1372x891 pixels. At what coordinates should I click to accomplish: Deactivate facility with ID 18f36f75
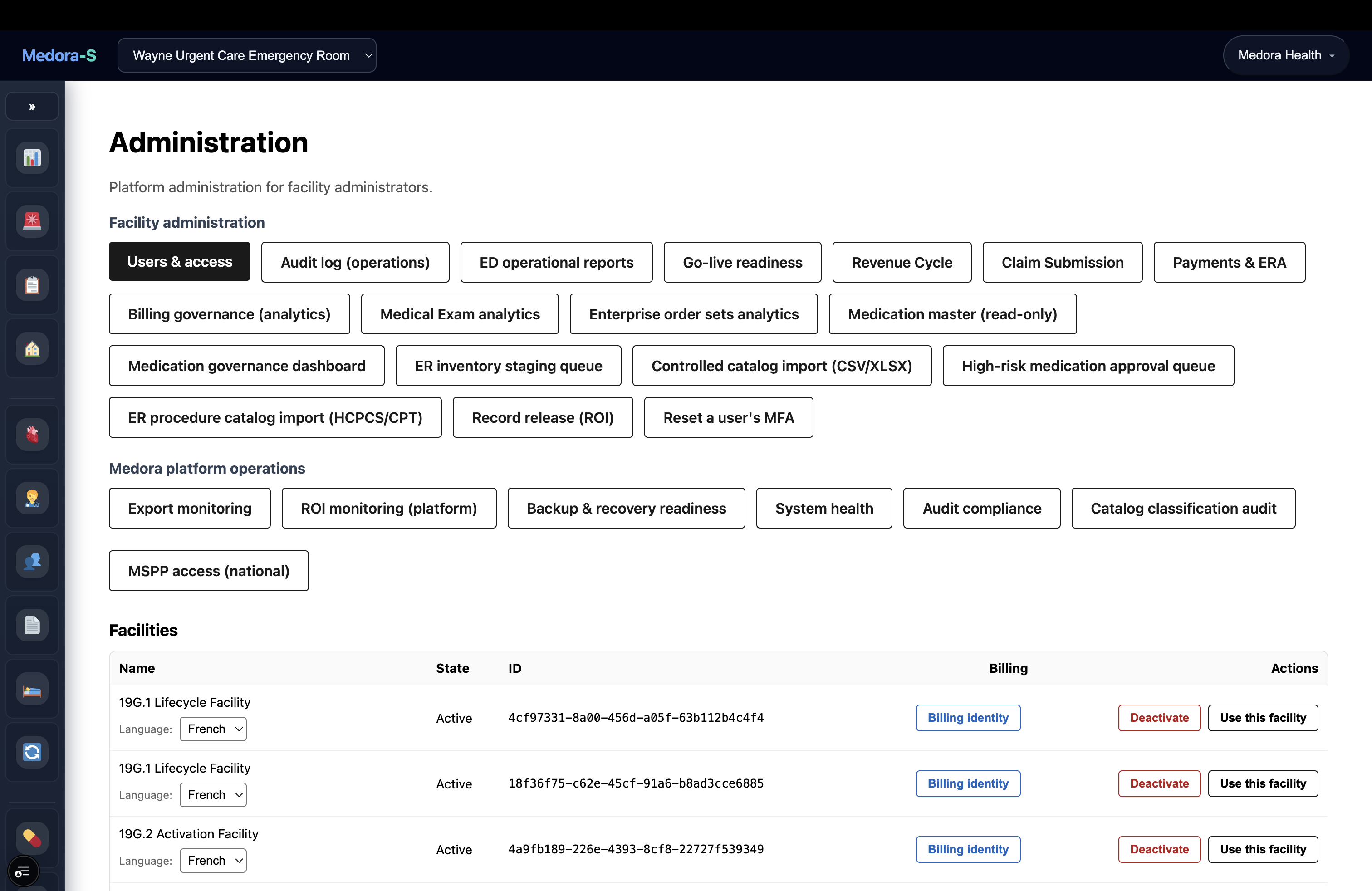[1159, 784]
